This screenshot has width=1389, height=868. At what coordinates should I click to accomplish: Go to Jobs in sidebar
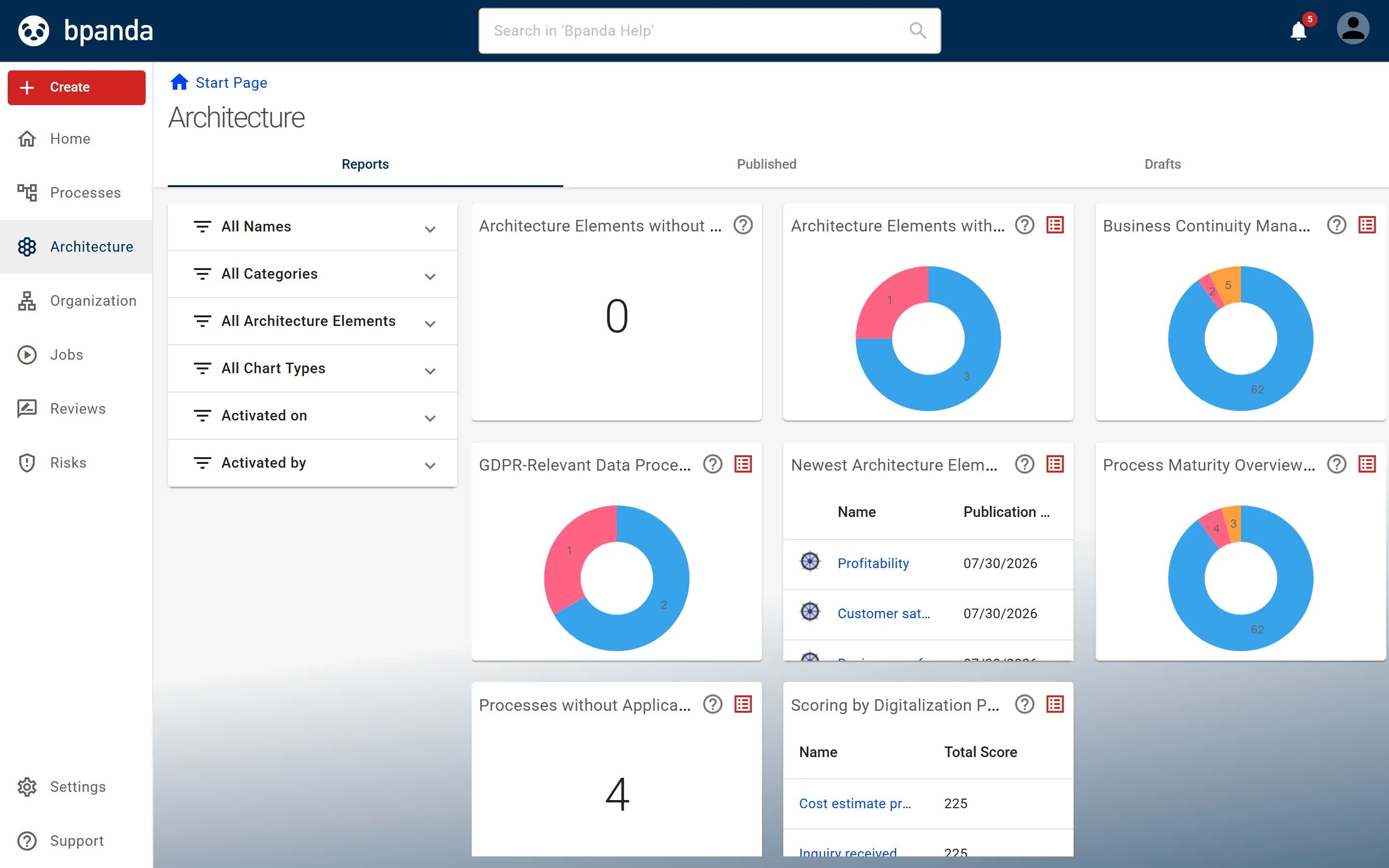[x=76, y=354]
